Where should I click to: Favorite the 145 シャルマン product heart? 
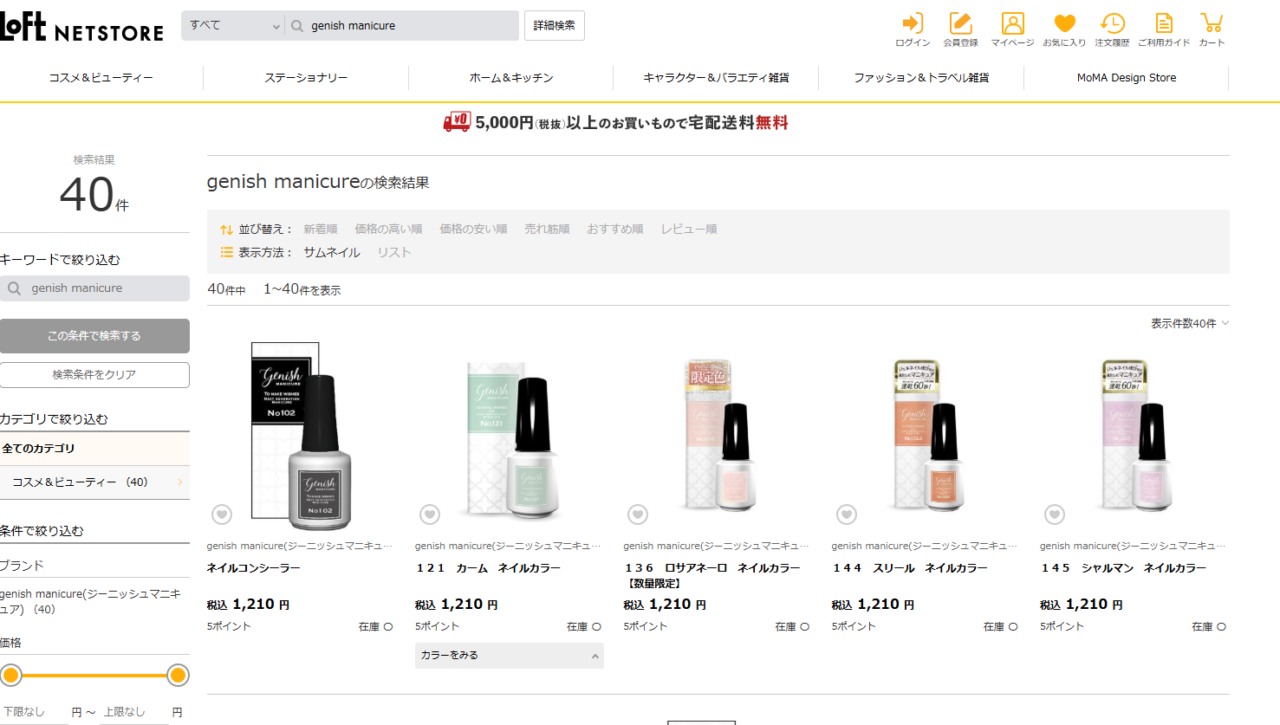[x=1055, y=514]
